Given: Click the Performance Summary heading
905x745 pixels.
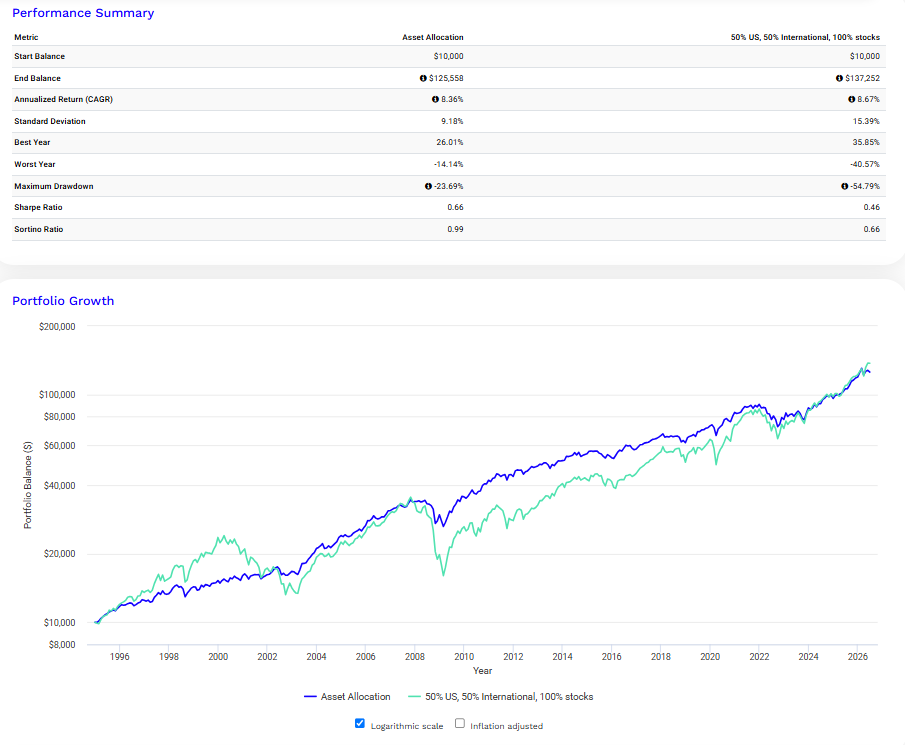Looking at the screenshot, I should (x=83, y=13).
